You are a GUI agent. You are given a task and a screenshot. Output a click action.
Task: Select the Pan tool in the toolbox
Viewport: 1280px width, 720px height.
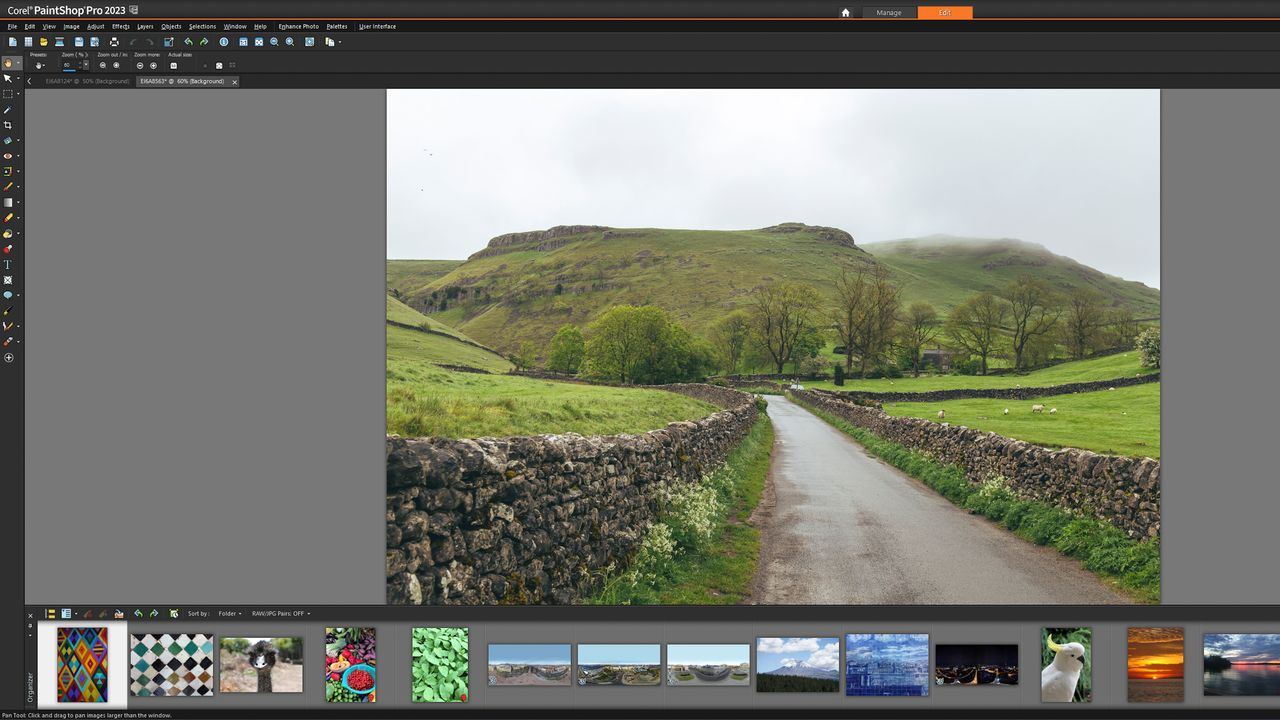coord(8,63)
